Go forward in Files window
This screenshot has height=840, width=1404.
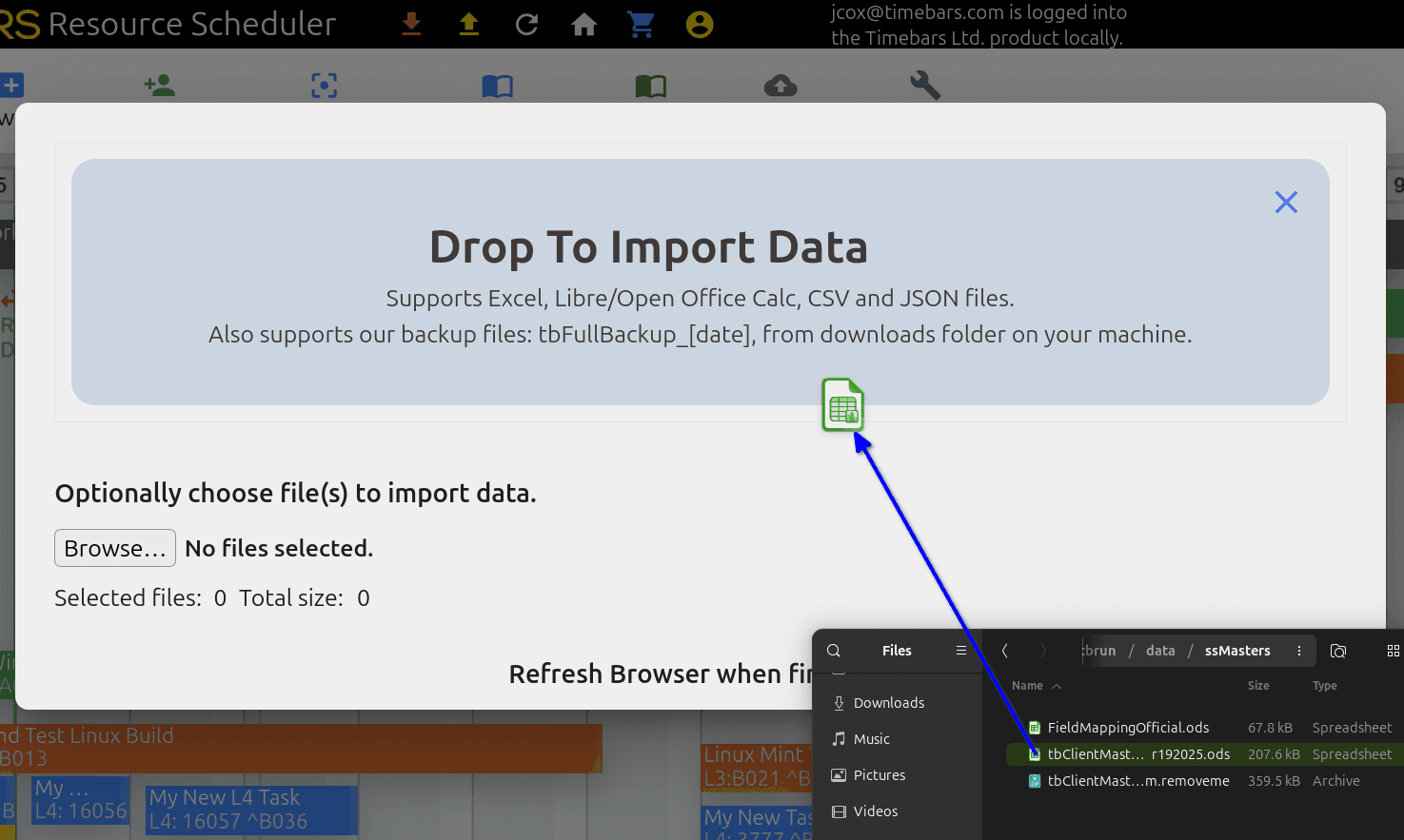point(1043,651)
